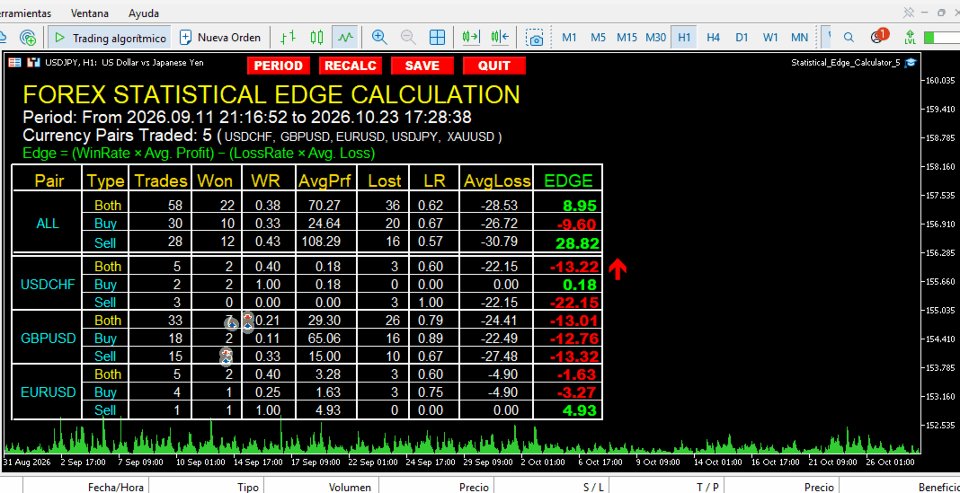Image resolution: width=960 pixels, height=493 pixels.
Task: Open account notifications with red badge
Action: [879, 37]
